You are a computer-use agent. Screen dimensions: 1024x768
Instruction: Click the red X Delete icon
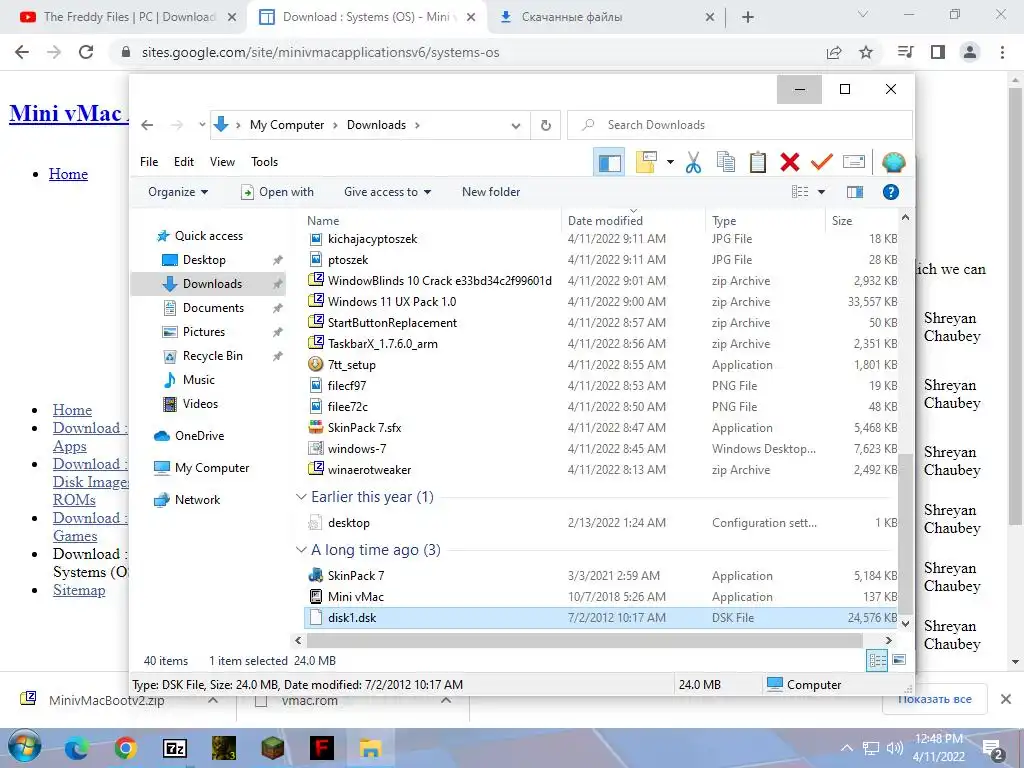tap(790, 161)
